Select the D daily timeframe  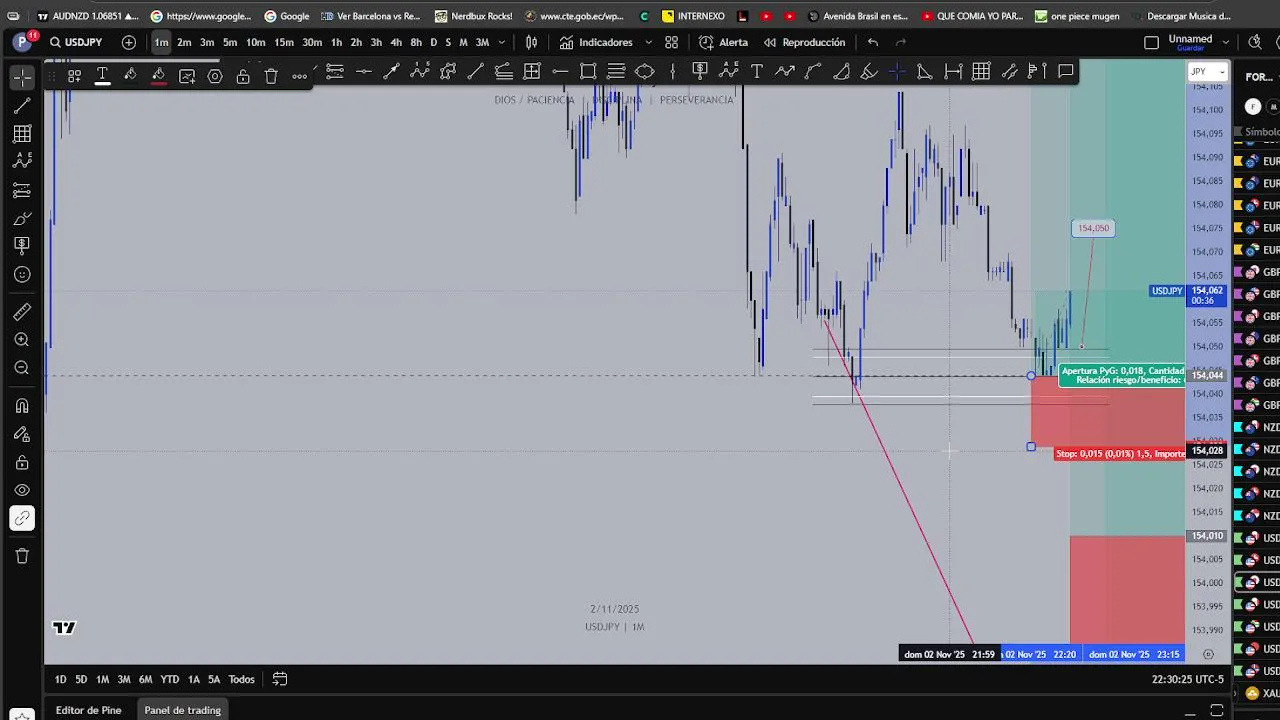(x=433, y=42)
